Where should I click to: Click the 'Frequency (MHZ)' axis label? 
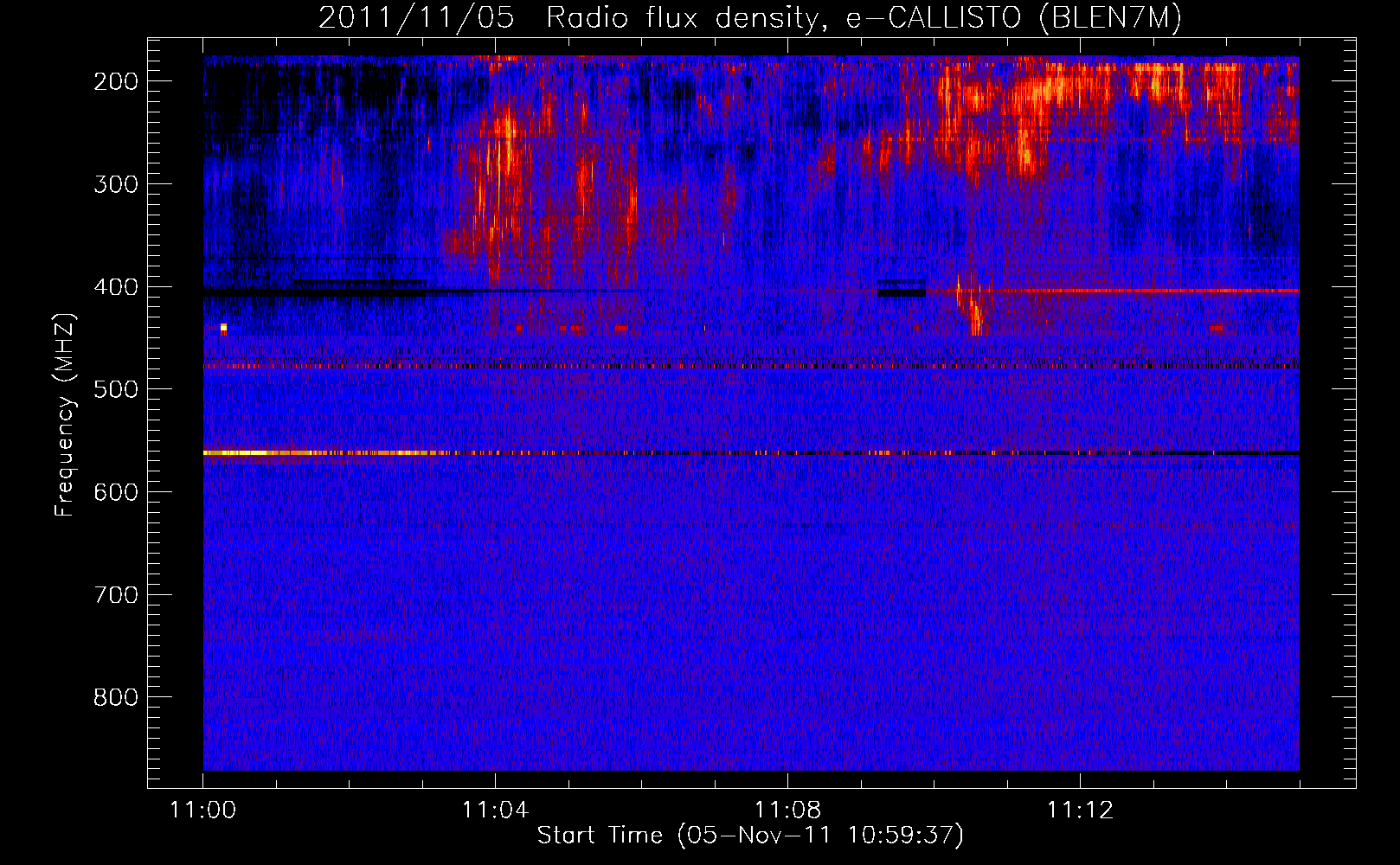pyautogui.click(x=65, y=415)
